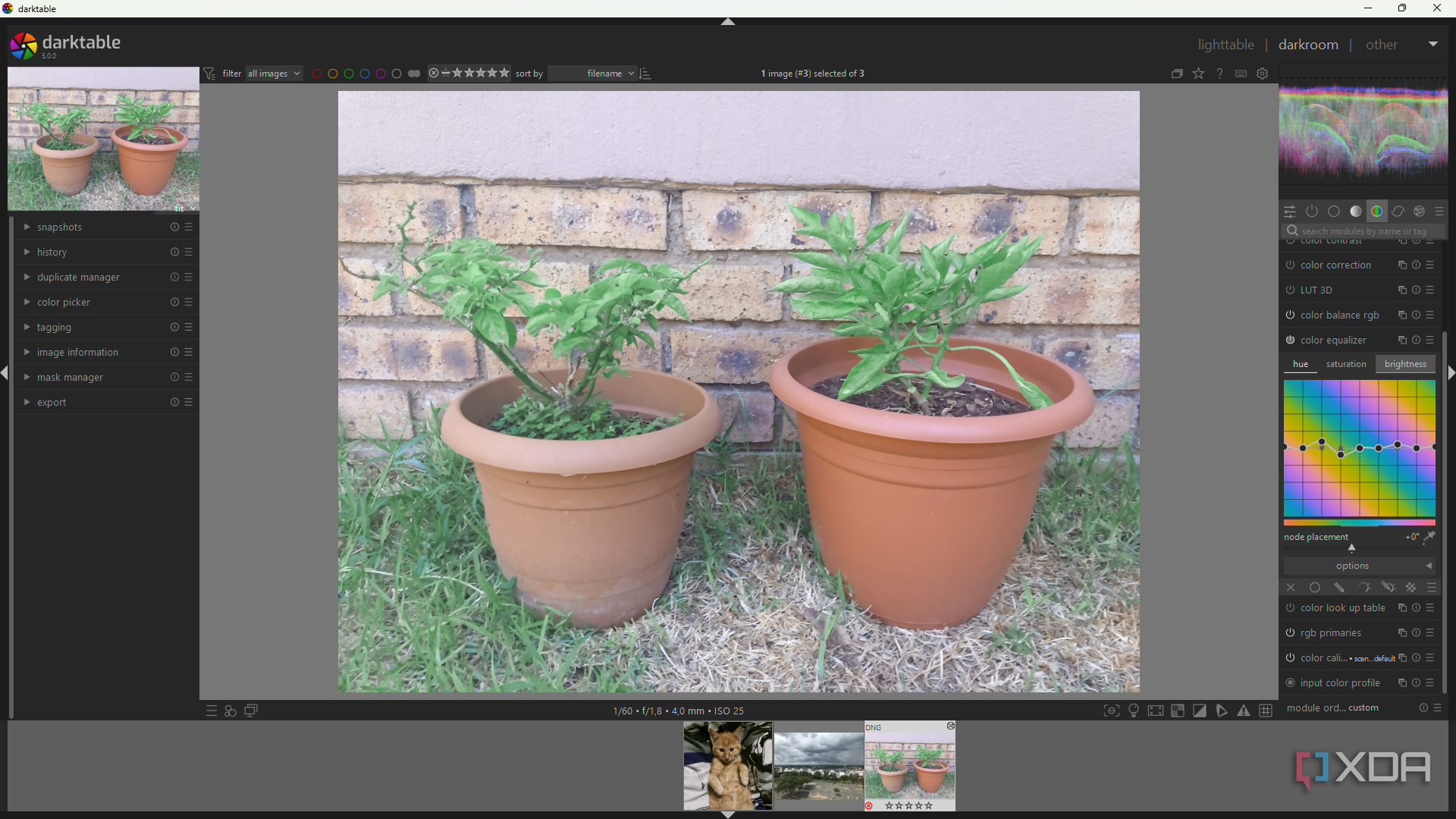Disable color balance rgb module
This screenshot has height=819, width=1456.
1290,315
